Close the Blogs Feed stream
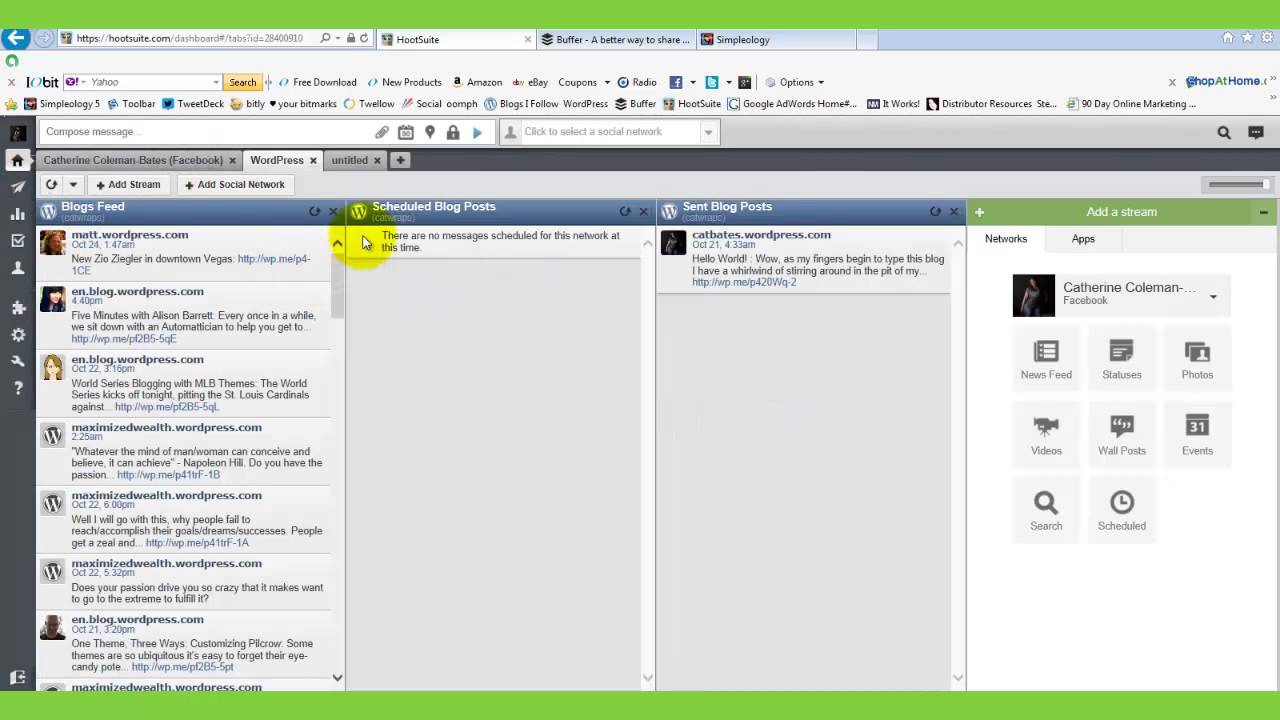The height and width of the screenshot is (720, 1280). click(x=333, y=211)
